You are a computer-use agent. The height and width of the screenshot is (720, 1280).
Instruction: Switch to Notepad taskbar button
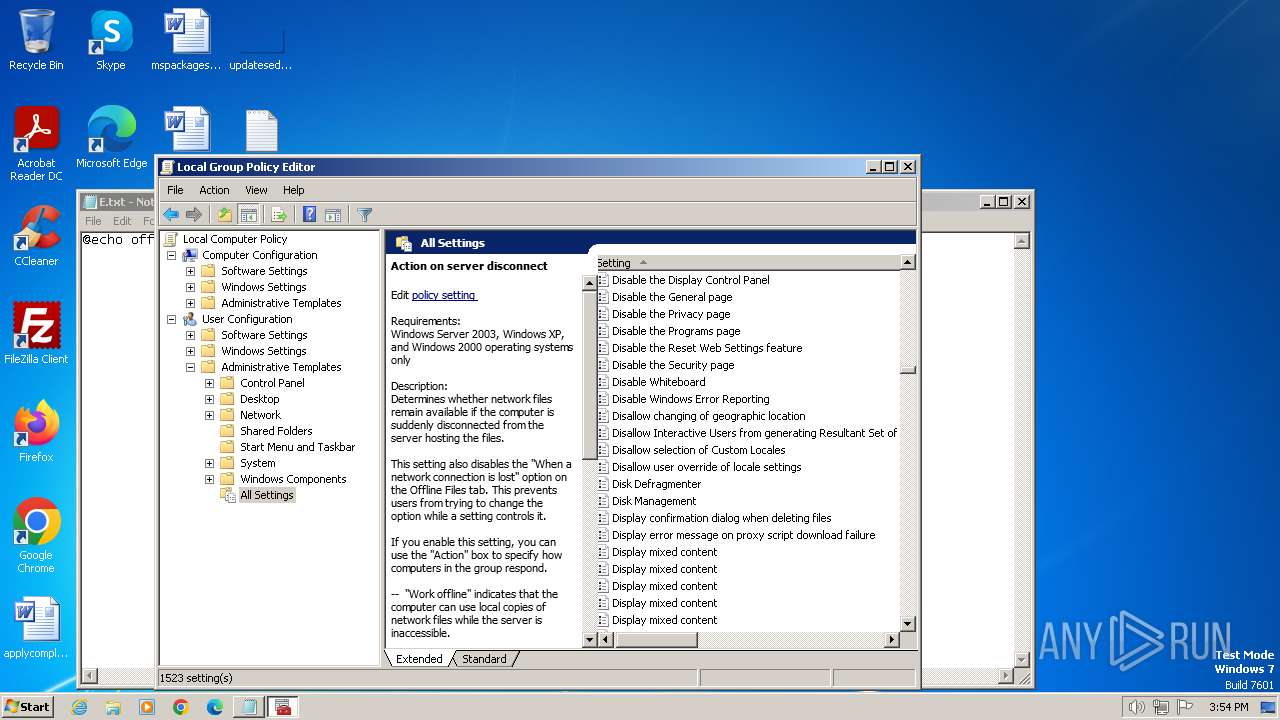point(247,707)
